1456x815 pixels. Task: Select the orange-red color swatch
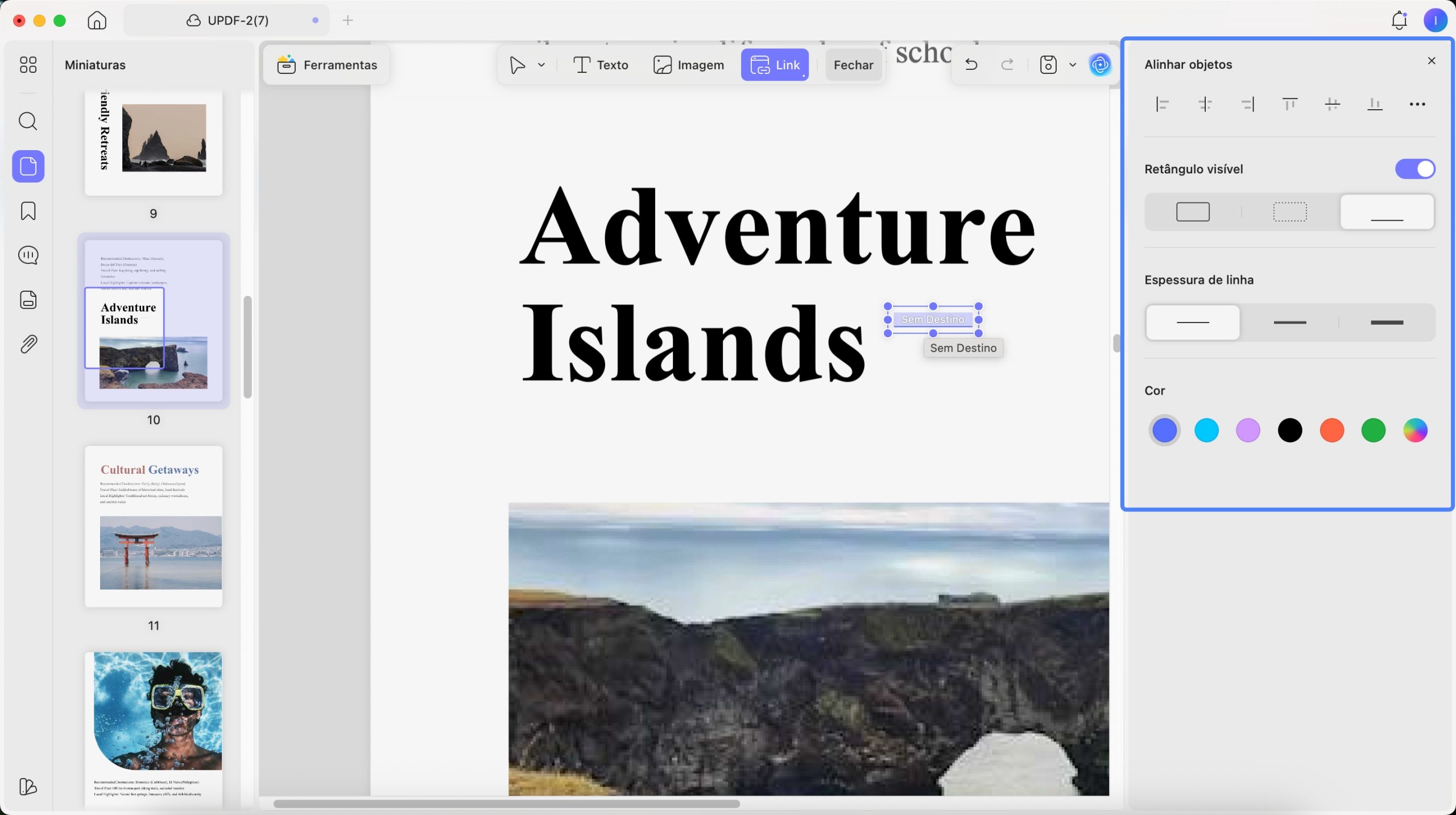click(x=1331, y=431)
